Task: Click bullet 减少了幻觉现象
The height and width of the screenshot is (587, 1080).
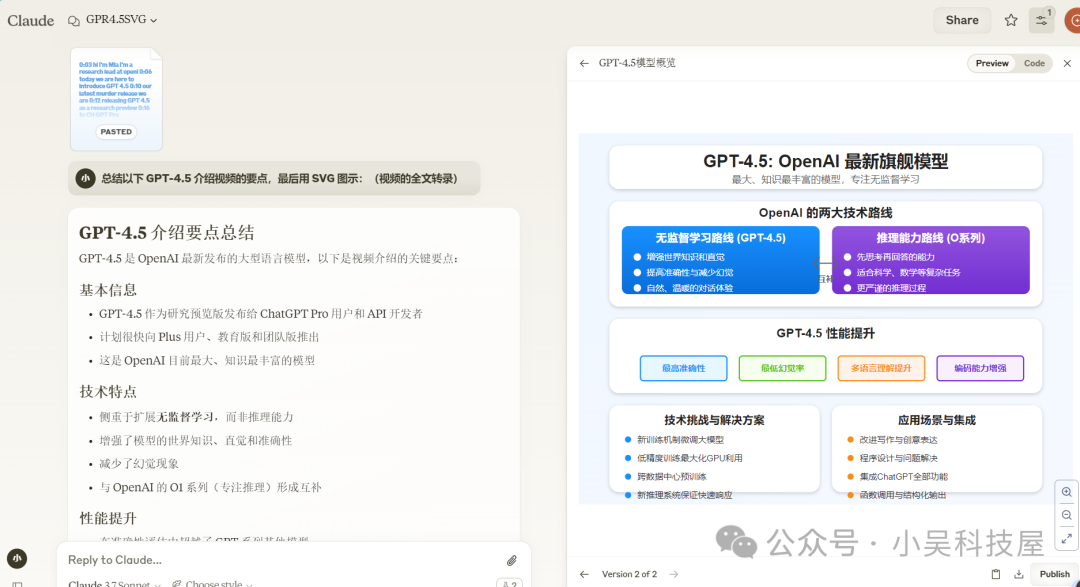Action: click(x=139, y=464)
